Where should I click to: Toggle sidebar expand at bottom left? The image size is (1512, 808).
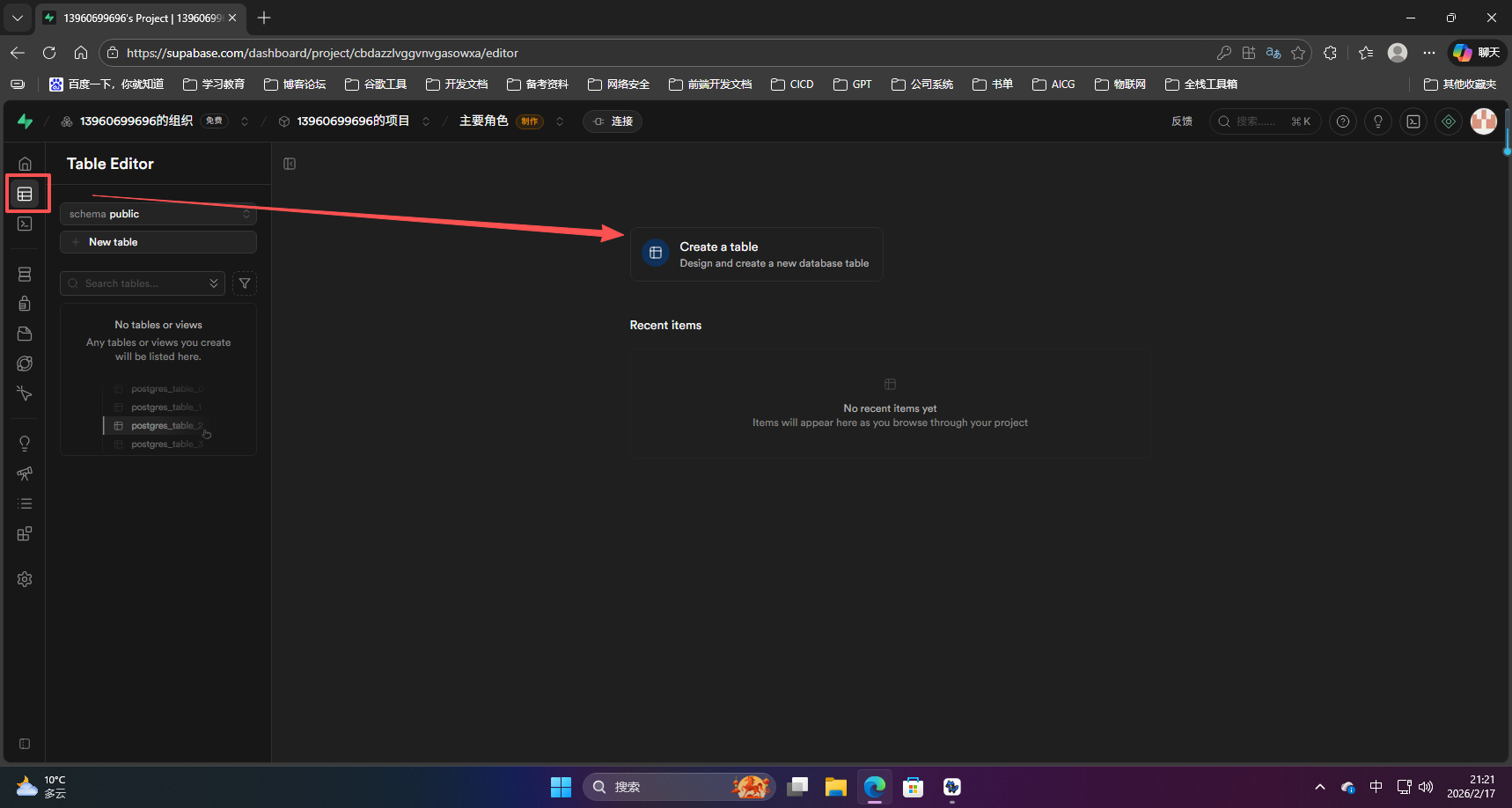coord(25,744)
